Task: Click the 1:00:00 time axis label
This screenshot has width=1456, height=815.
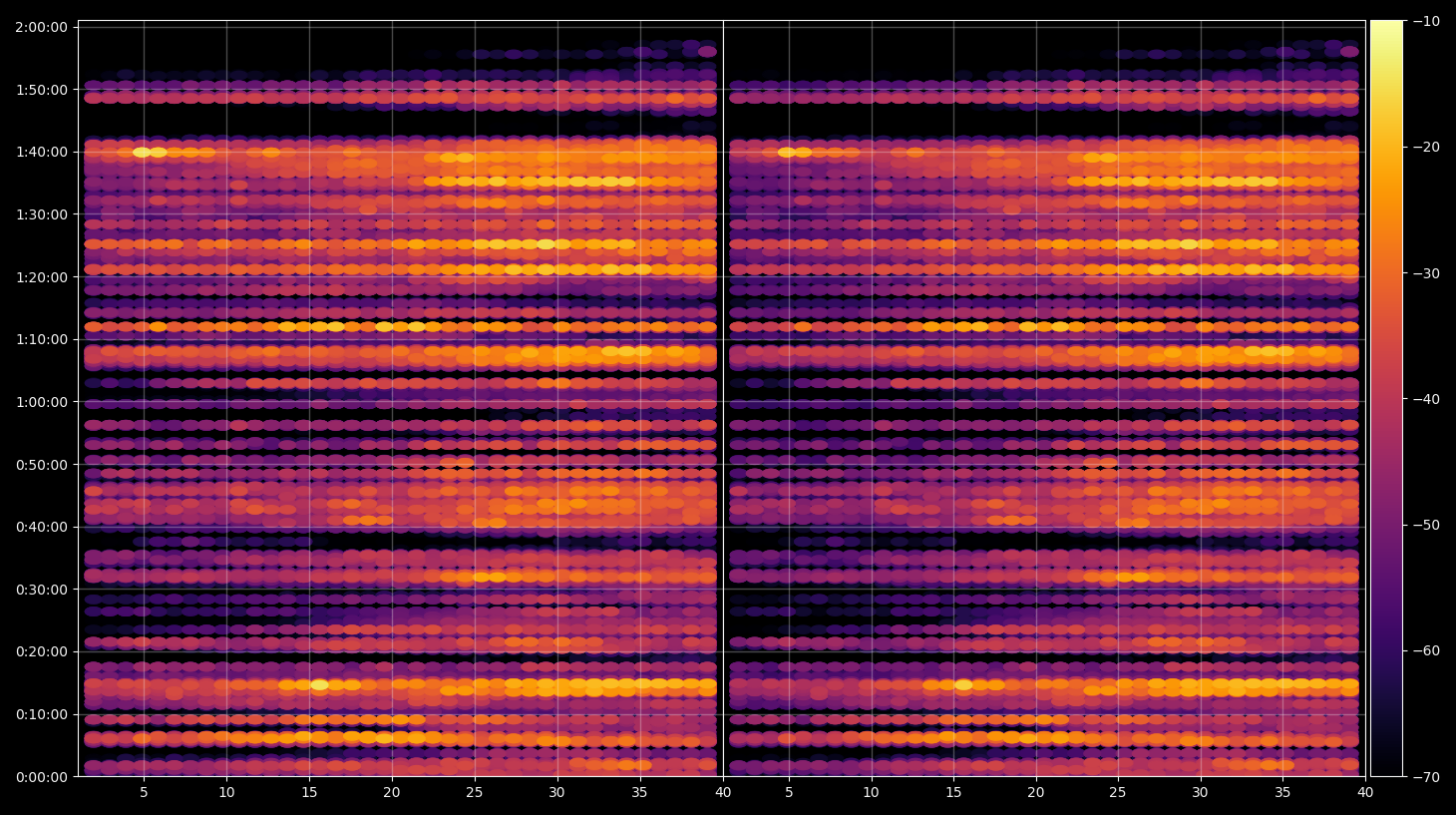Action: click(x=41, y=402)
